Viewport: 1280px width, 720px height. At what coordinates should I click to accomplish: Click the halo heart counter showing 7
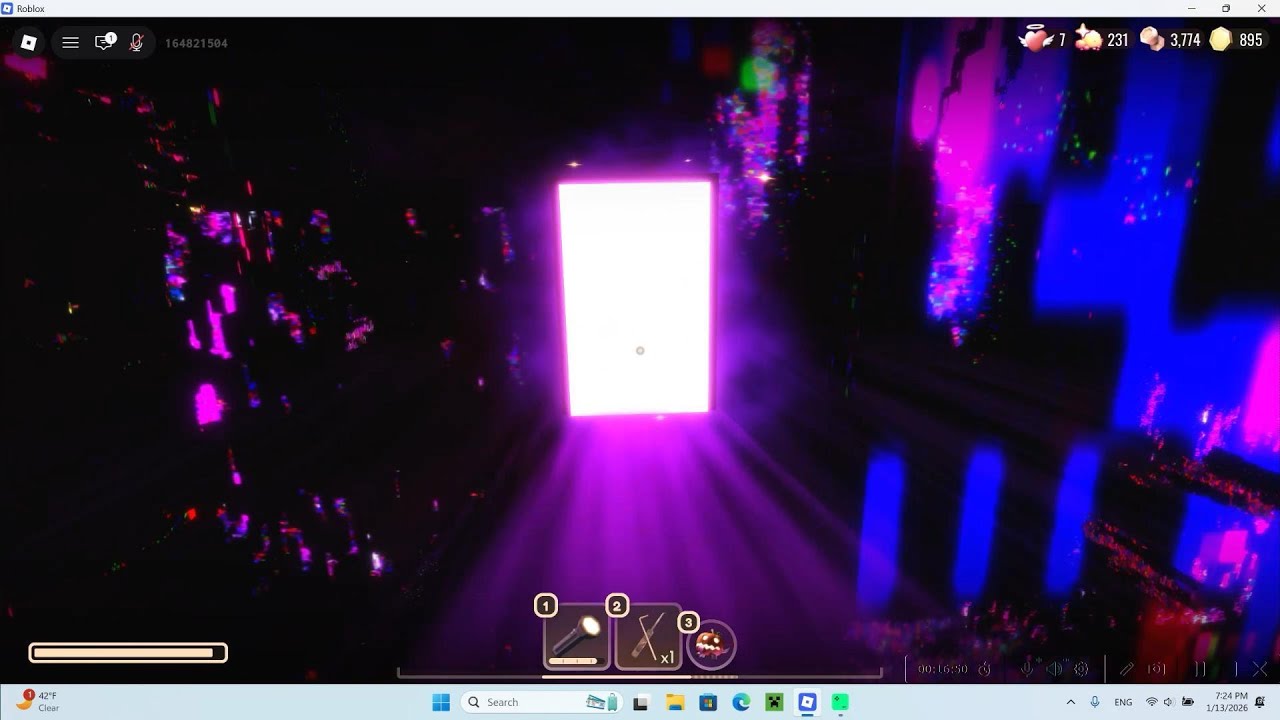point(1041,40)
